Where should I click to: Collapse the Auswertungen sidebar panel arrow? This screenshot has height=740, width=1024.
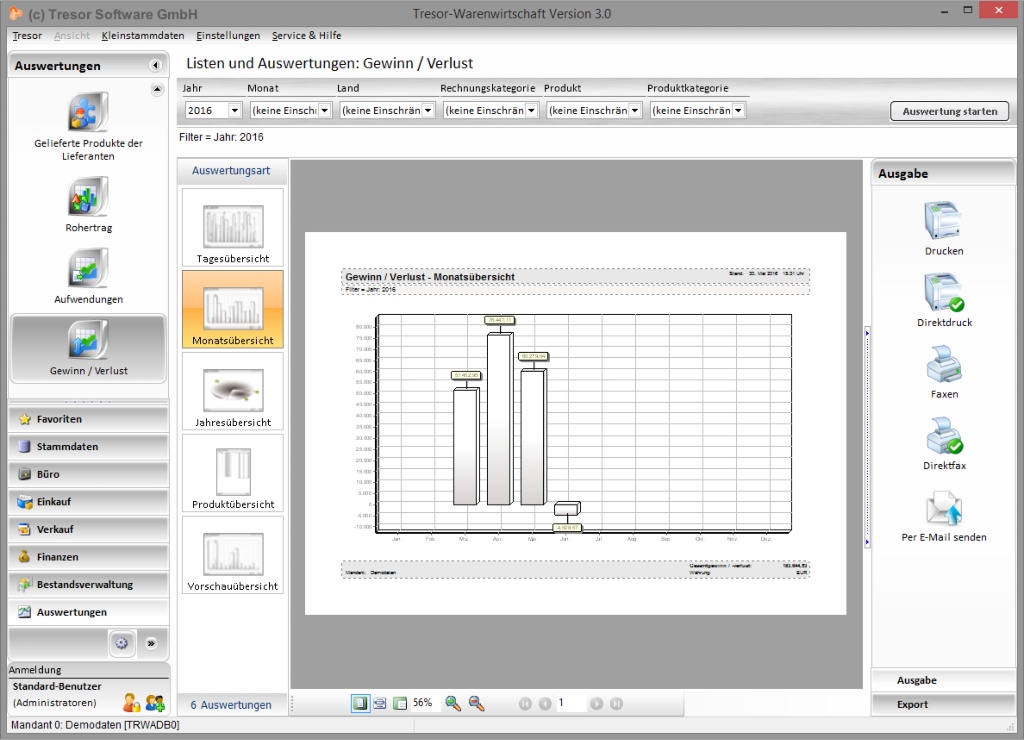click(155, 66)
